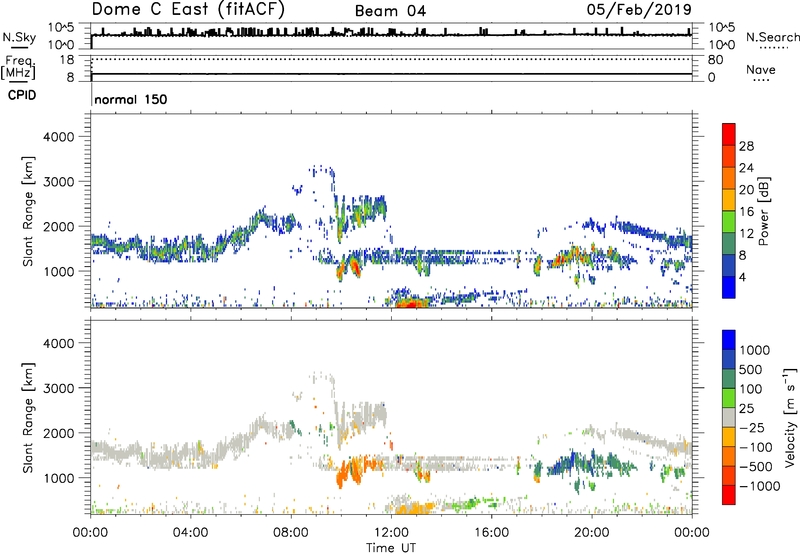Click the Nave axis value '80'
800x554 pixels.
[715, 60]
